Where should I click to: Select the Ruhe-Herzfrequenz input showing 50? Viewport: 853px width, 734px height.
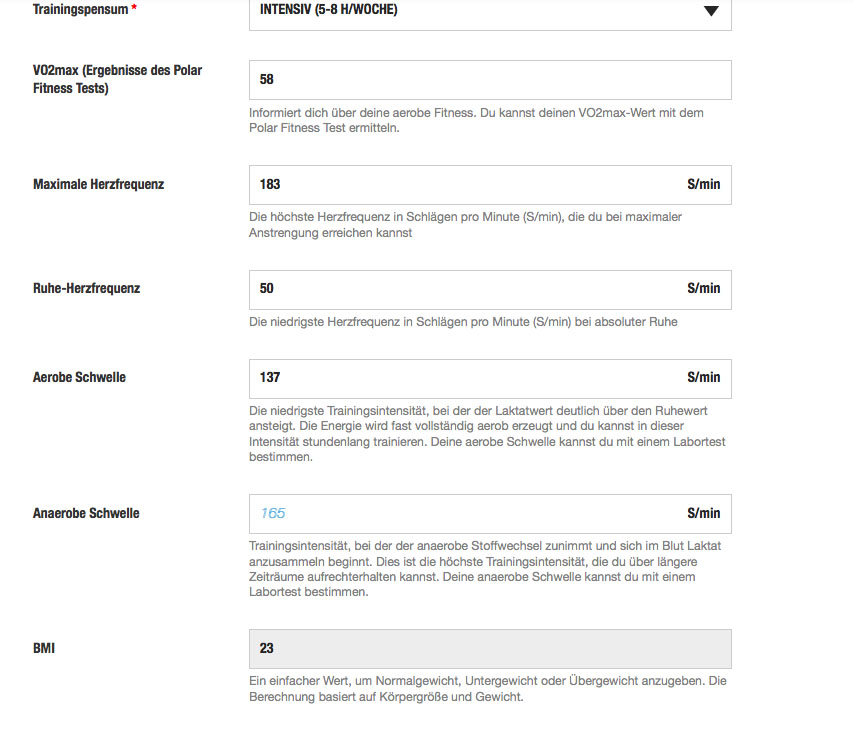coord(460,289)
